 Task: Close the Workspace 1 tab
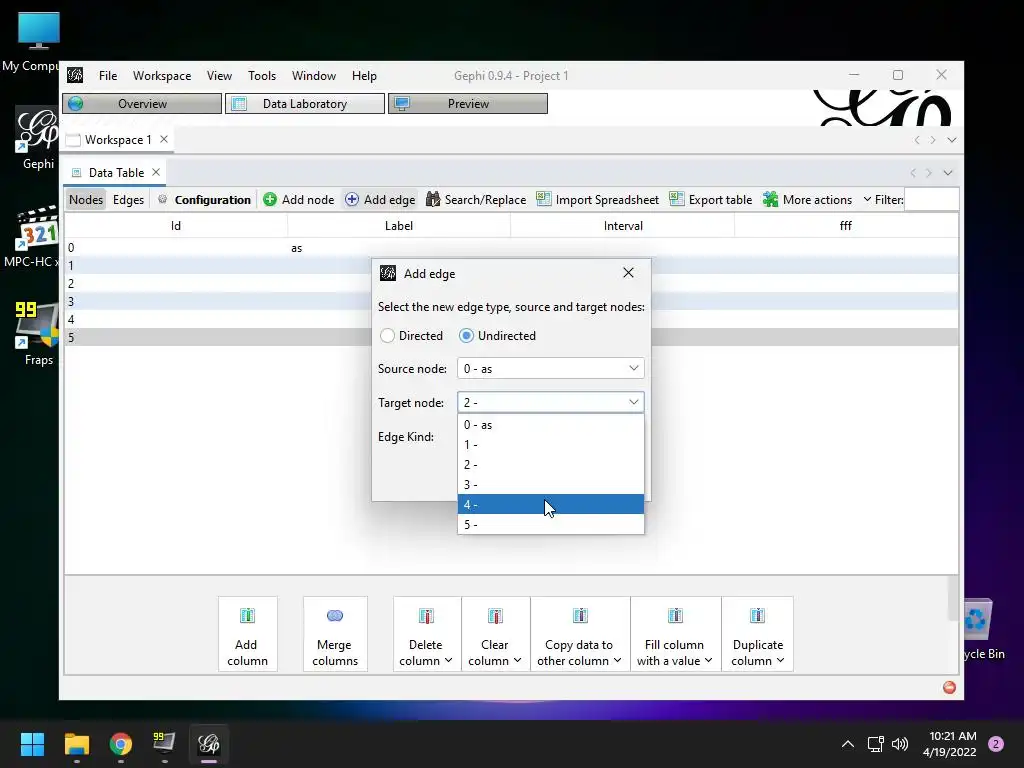[x=164, y=139]
